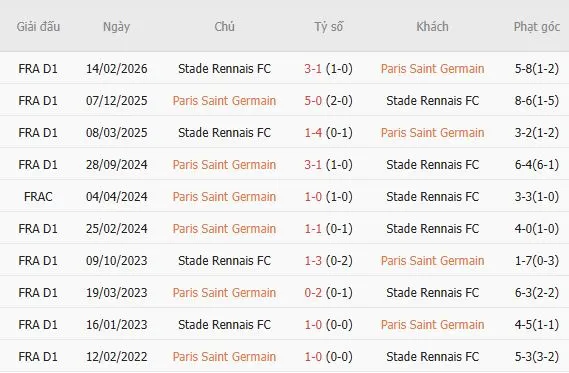569x373 pixels.
Task: Click the Chủ column header
Action: pos(224,26)
